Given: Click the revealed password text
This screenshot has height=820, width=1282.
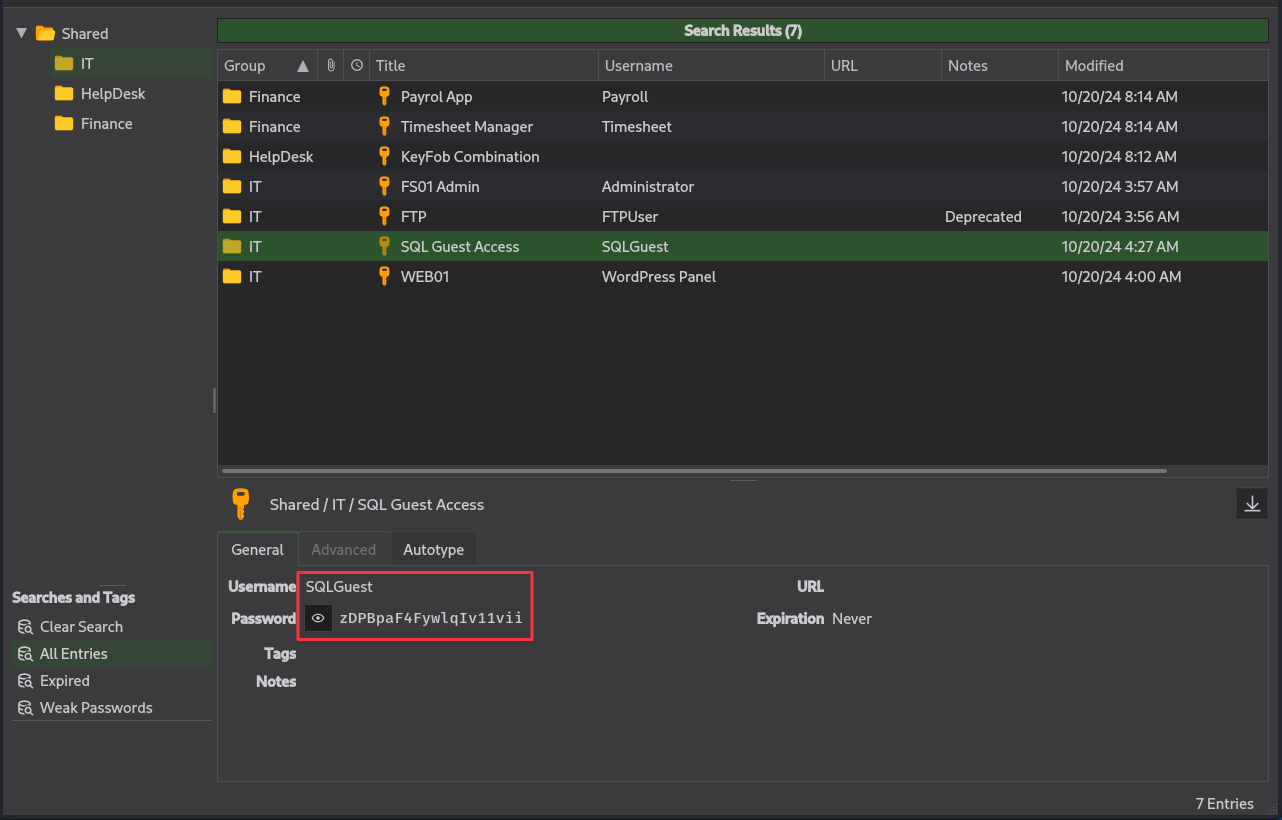Looking at the screenshot, I should click(x=431, y=618).
